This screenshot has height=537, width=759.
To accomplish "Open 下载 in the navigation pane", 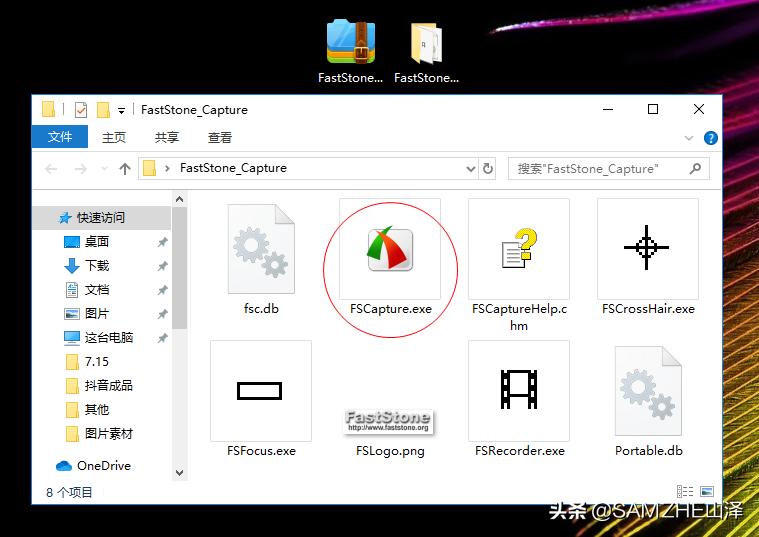I will click(97, 266).
